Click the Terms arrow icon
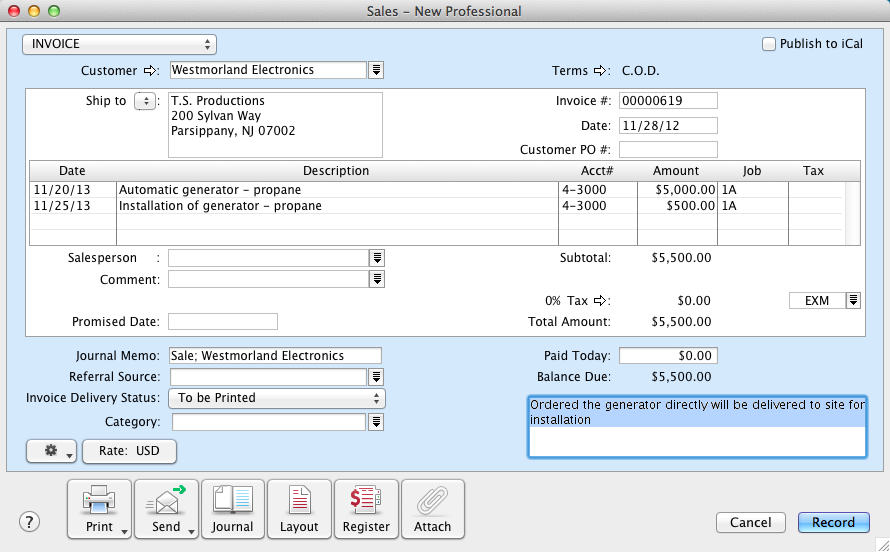890x552 pixels. [601, 71]
